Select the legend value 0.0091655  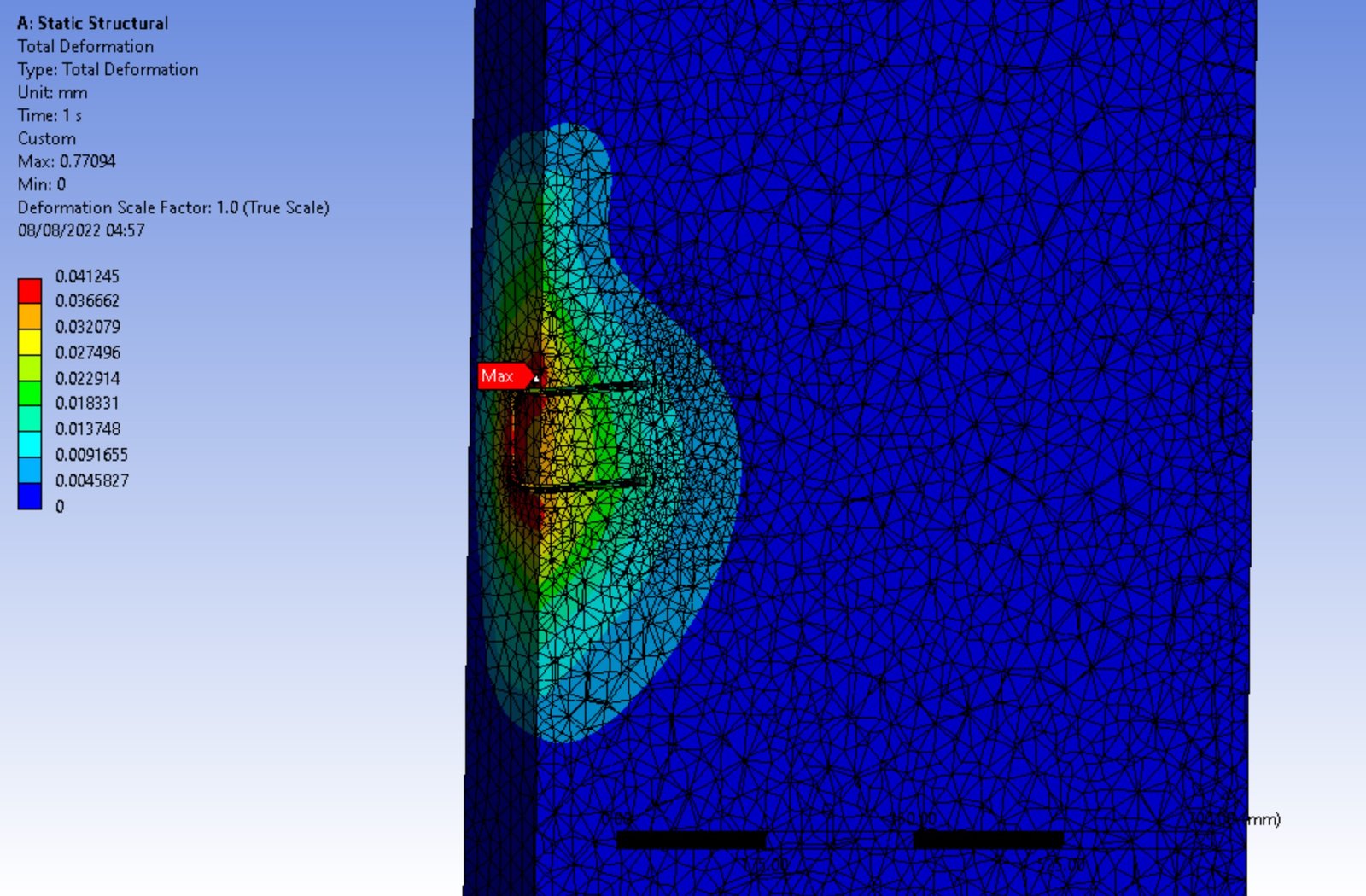[x=91, y=455]
